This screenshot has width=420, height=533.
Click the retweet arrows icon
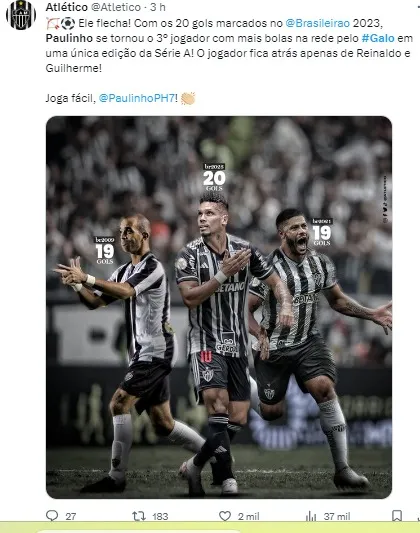[139, 516]
